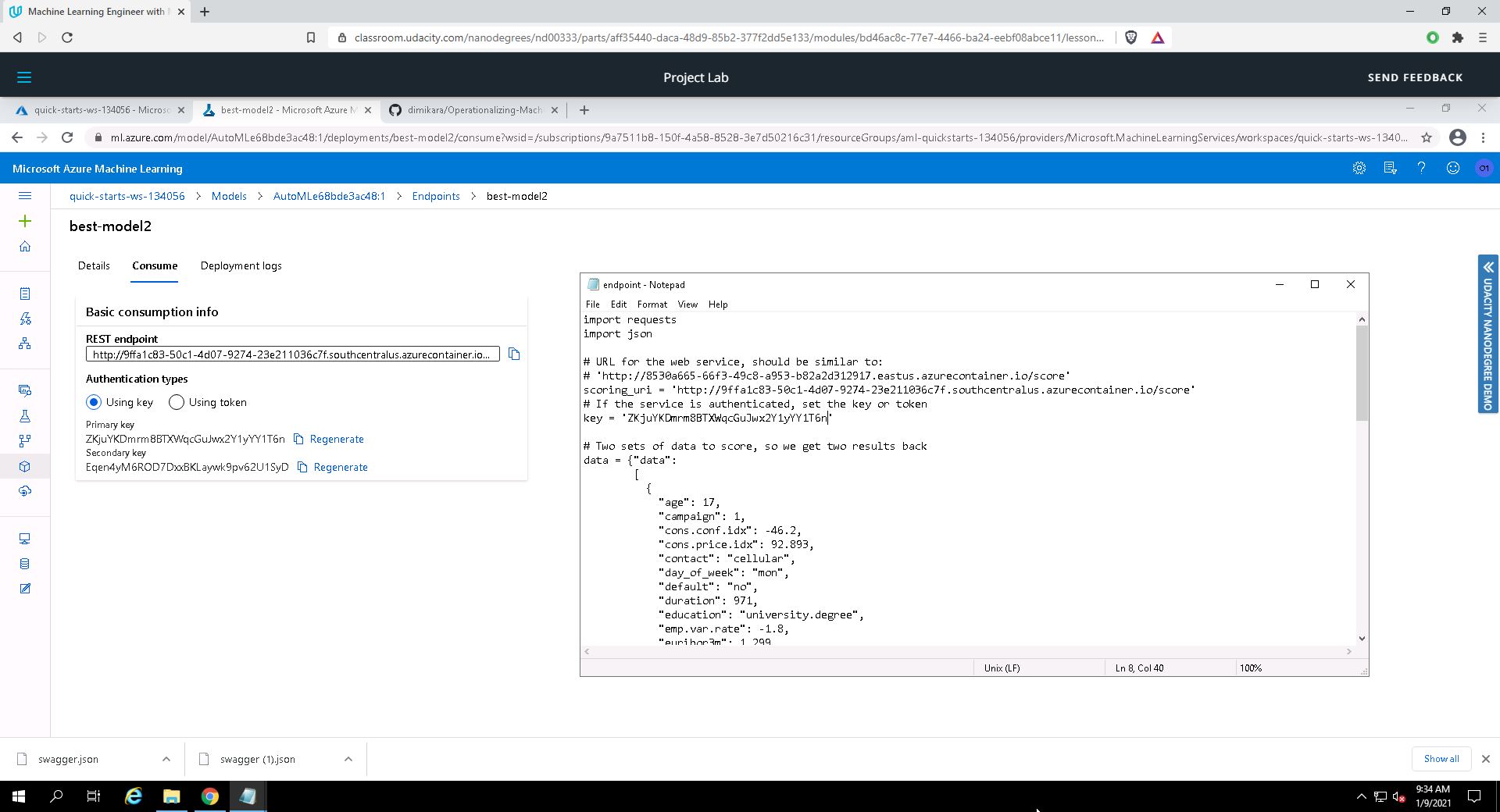Image resolution: width=1500 pixels, height=812 pixels.
Task: Open Models breadcrumb link
Action: tap(229, 196)
